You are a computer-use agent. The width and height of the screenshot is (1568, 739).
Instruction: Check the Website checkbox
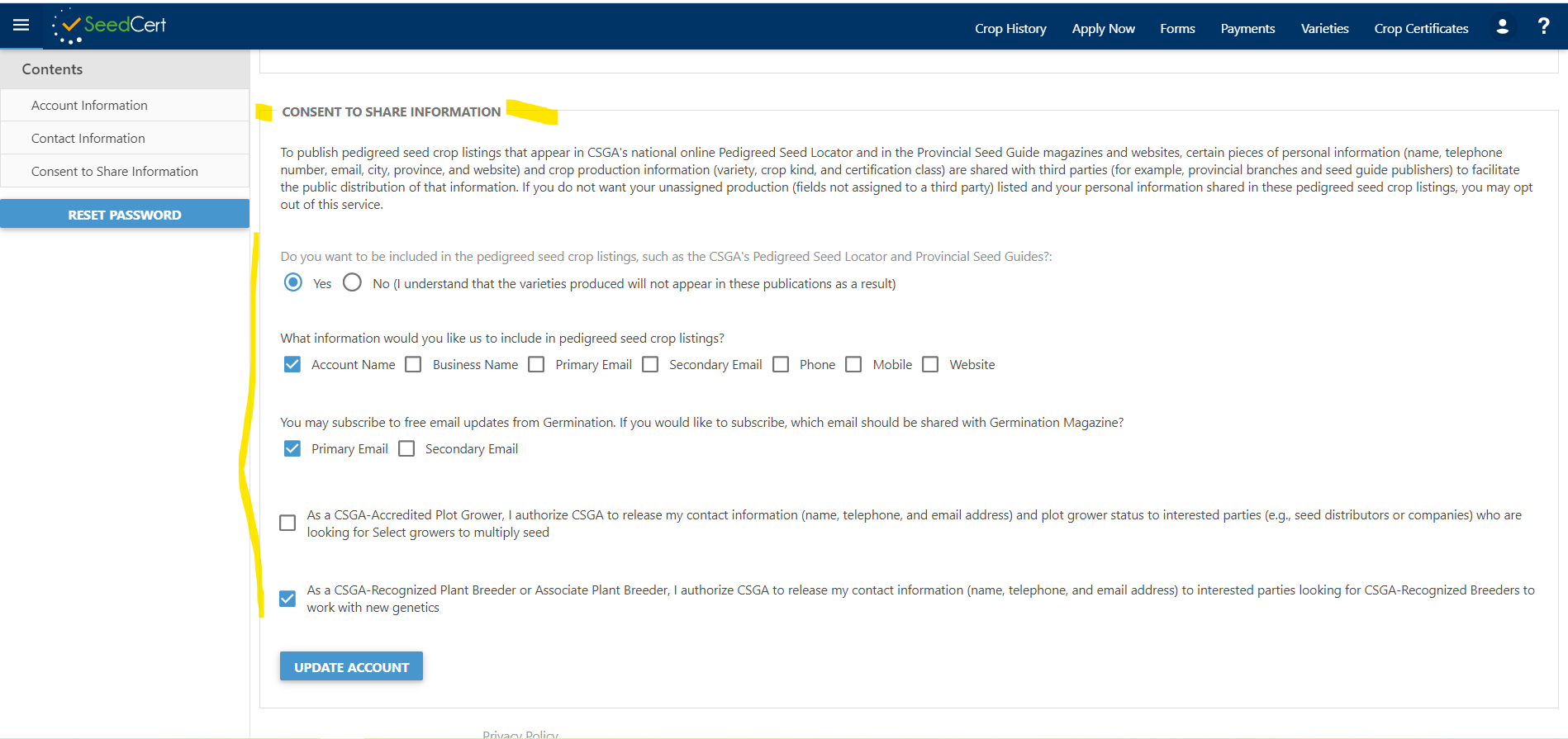pos(930,364)
